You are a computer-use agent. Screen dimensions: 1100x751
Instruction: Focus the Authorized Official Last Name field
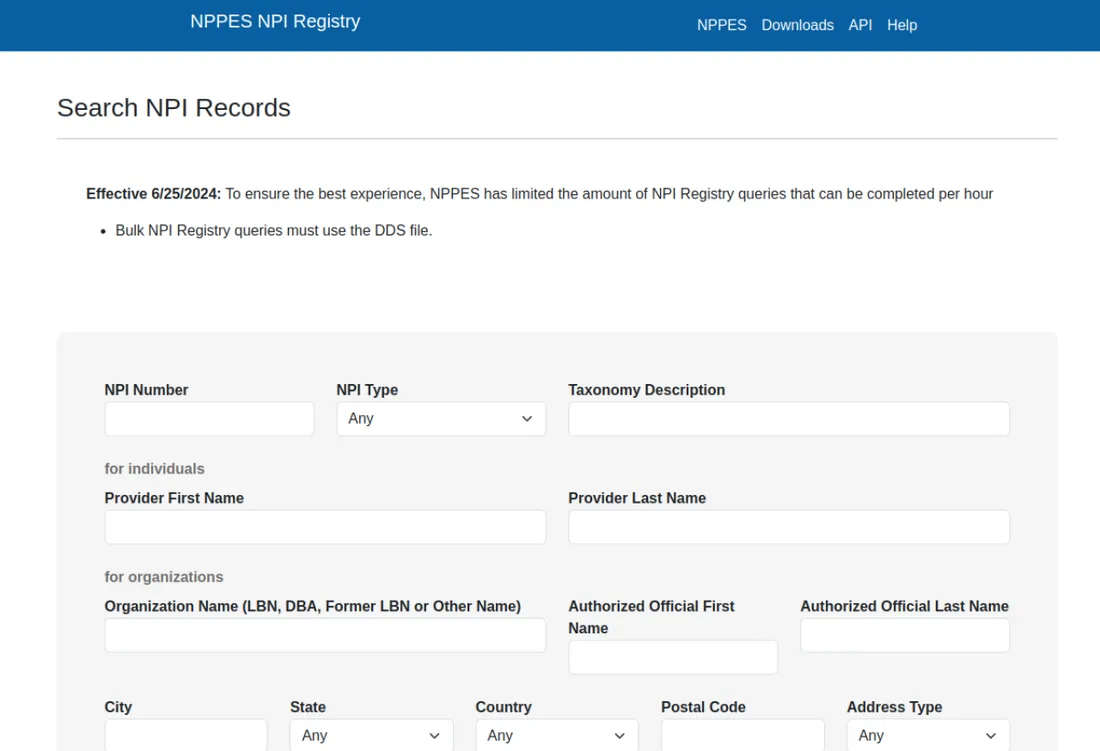pyautogui.click(x=904, y=635)
